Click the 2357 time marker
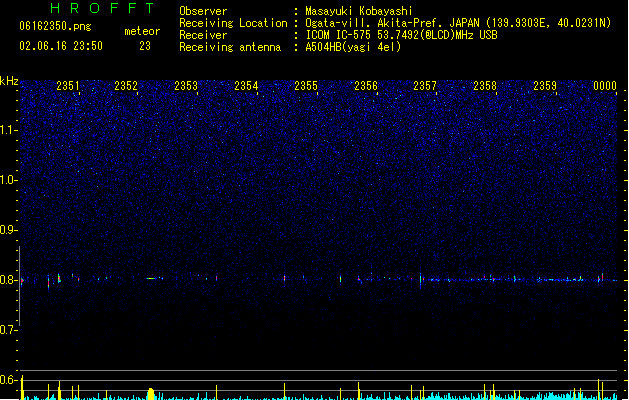 425,86
